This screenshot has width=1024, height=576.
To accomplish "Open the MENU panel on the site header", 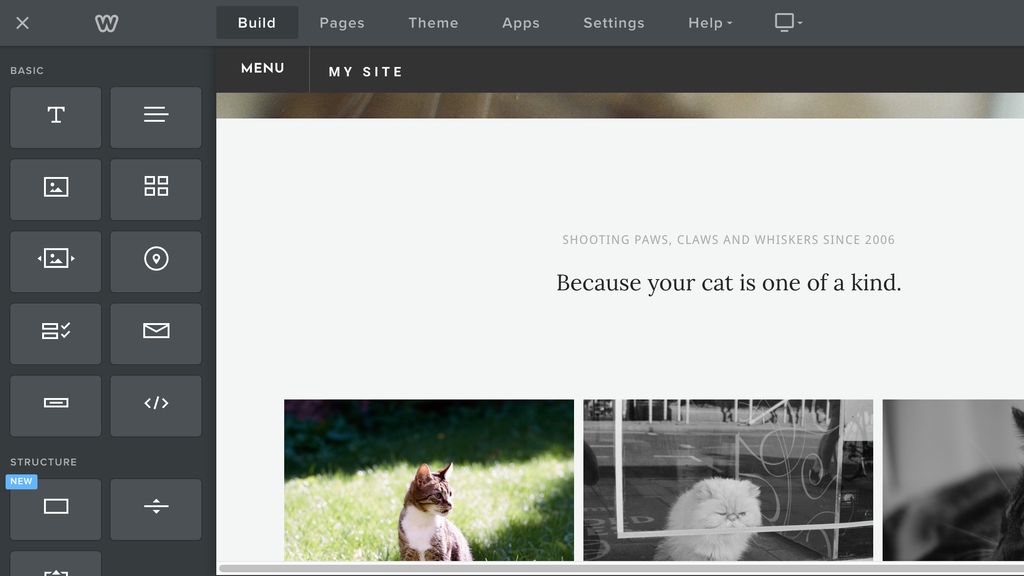I will (x=262, y=68).
